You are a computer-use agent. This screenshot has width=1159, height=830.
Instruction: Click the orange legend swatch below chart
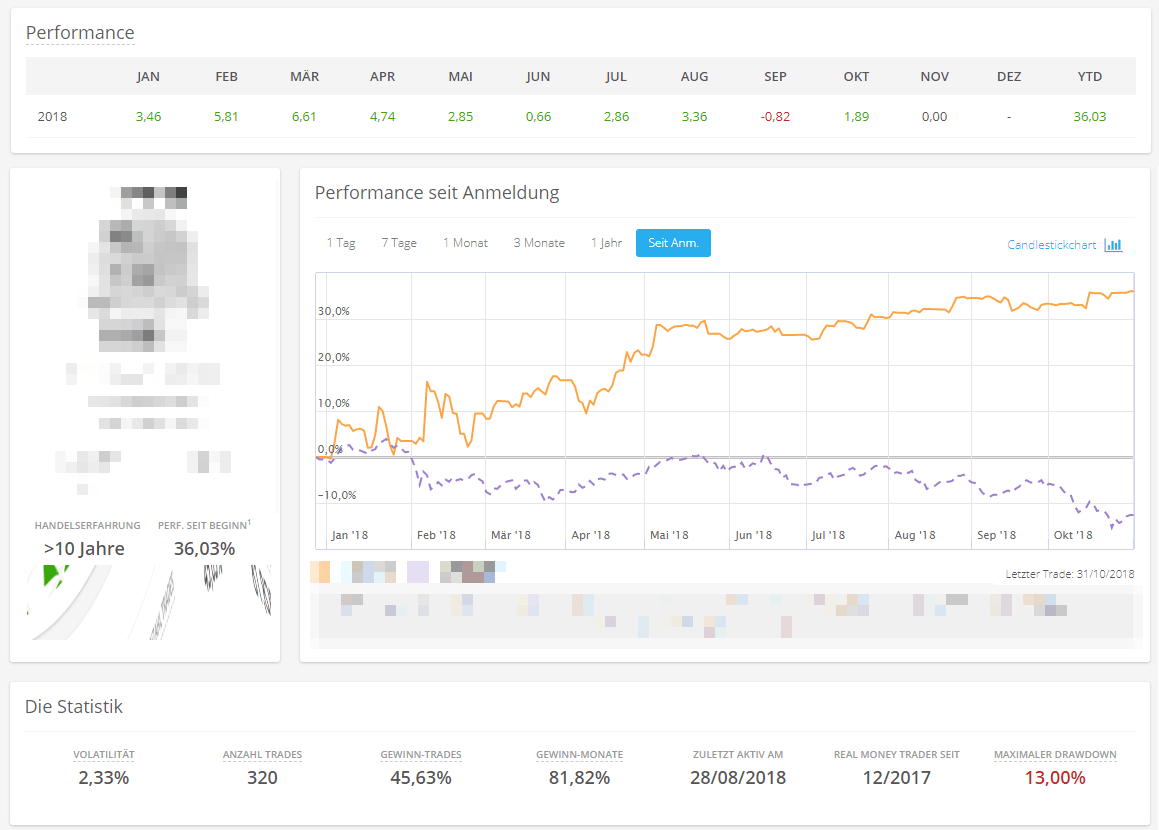coord(320,572)
